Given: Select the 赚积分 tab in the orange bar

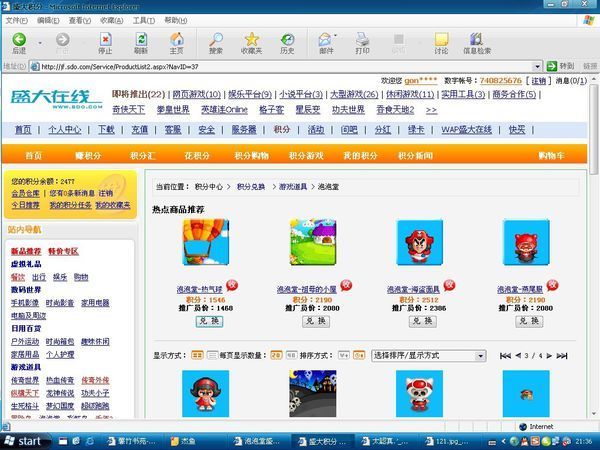Looking at the screenshot, I should tap(88, 155).
